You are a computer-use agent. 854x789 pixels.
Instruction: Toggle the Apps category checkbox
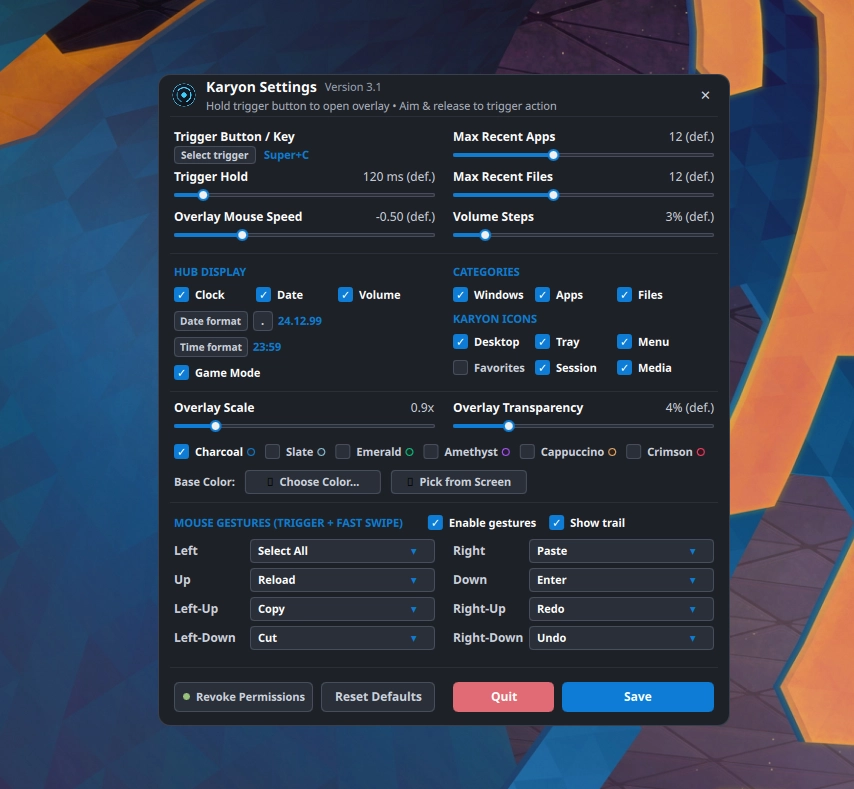click(x=542, y=295)
